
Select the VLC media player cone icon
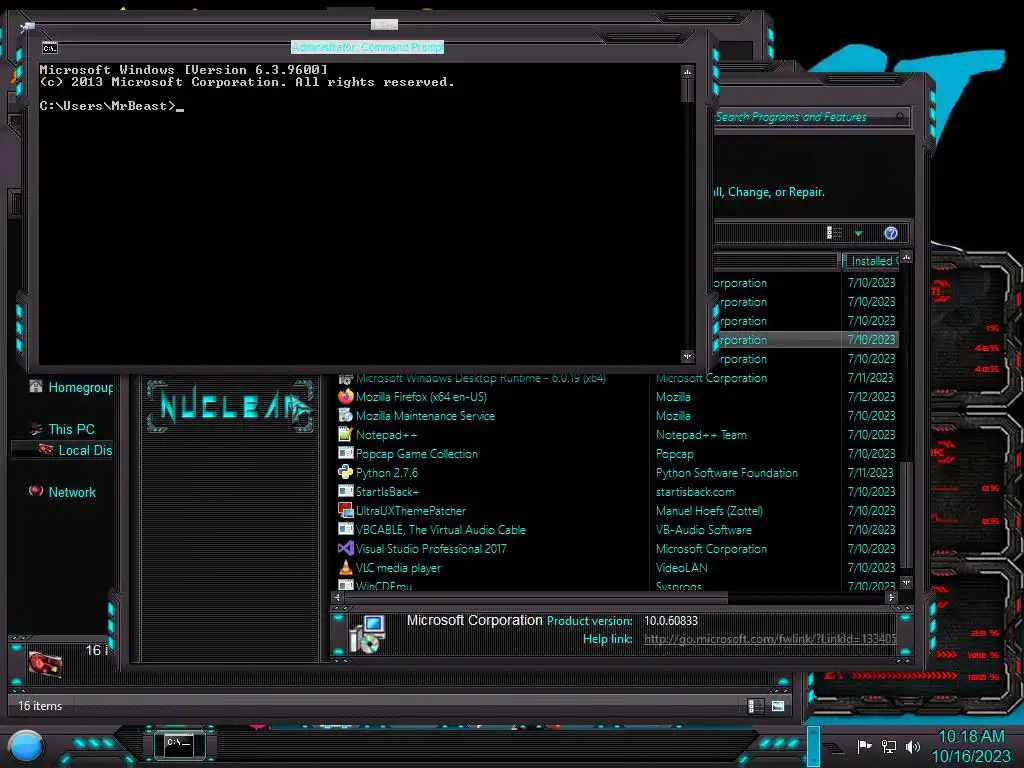click(345, 567)
